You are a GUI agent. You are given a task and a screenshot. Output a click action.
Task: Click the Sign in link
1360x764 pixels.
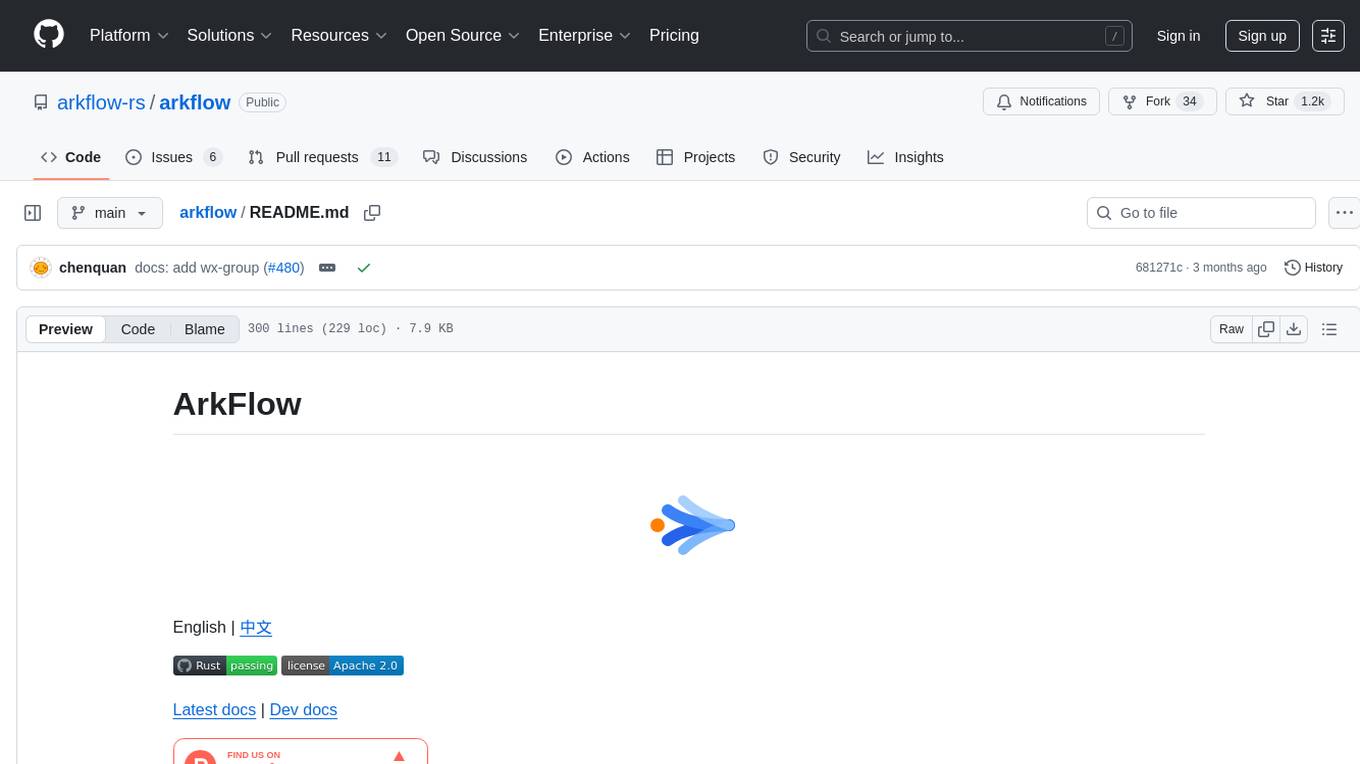pos(1178,36)
